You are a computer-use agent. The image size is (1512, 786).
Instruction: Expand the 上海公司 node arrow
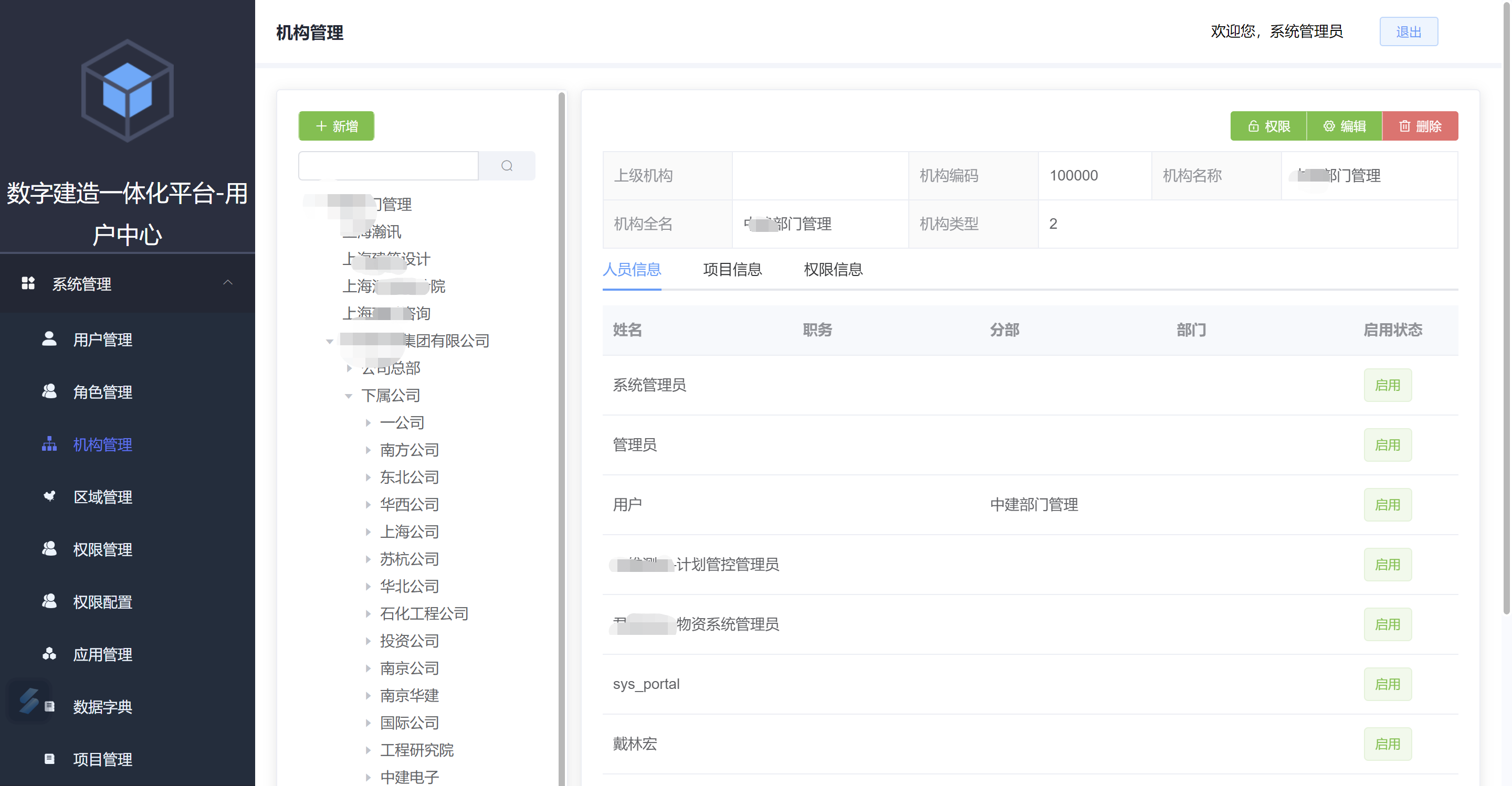[368, 532]
